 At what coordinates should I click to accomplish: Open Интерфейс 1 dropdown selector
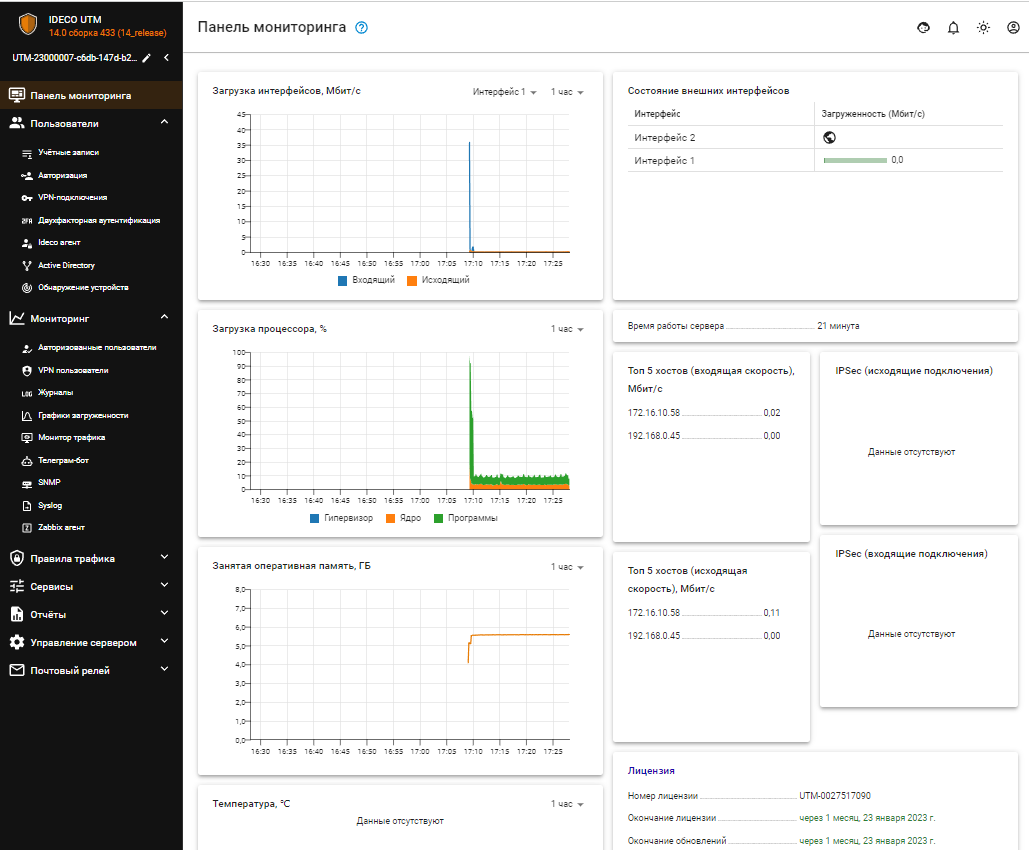[x=505, y=92]
